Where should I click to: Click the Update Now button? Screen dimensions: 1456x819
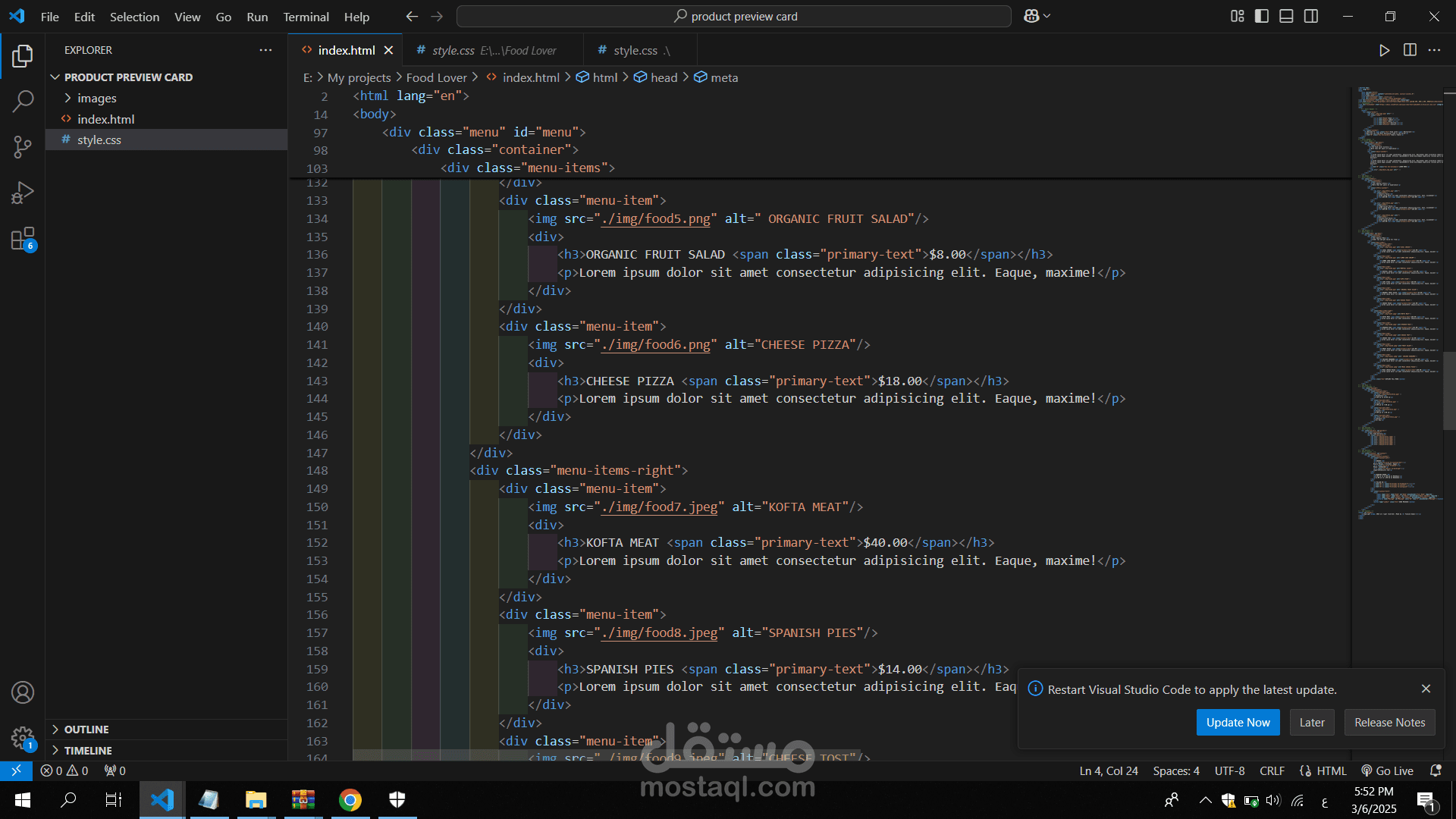tap(1238, 723)
